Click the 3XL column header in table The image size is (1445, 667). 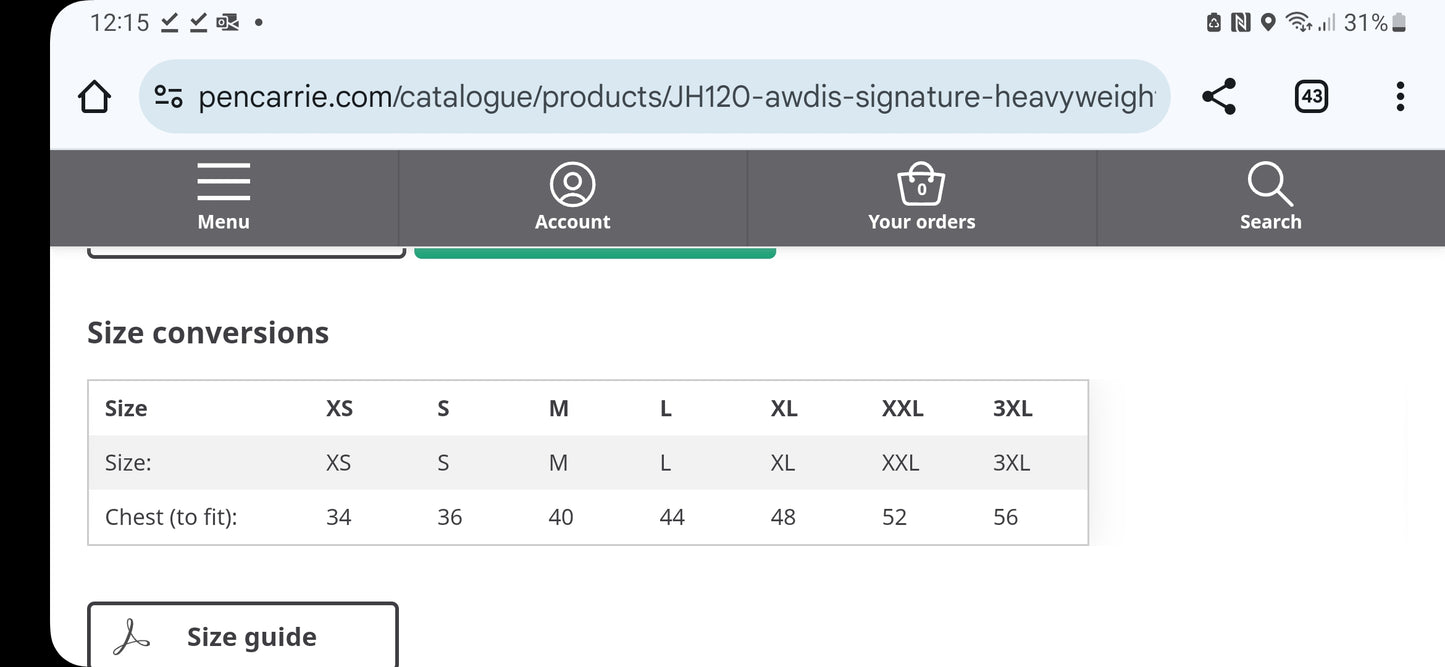[x=1012, y=408]
